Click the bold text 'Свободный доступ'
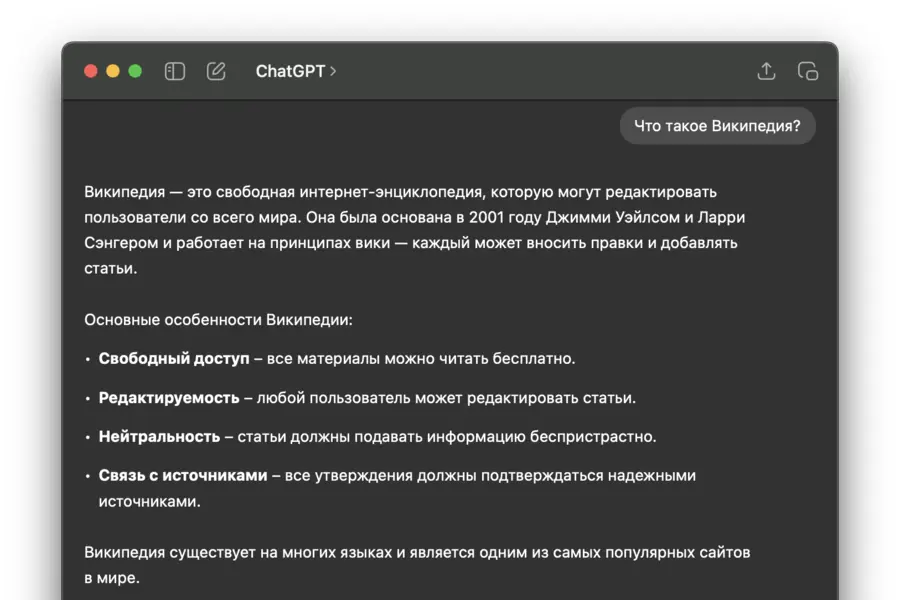The width and height of the screenshot is (900, 600). coord(174,358)
